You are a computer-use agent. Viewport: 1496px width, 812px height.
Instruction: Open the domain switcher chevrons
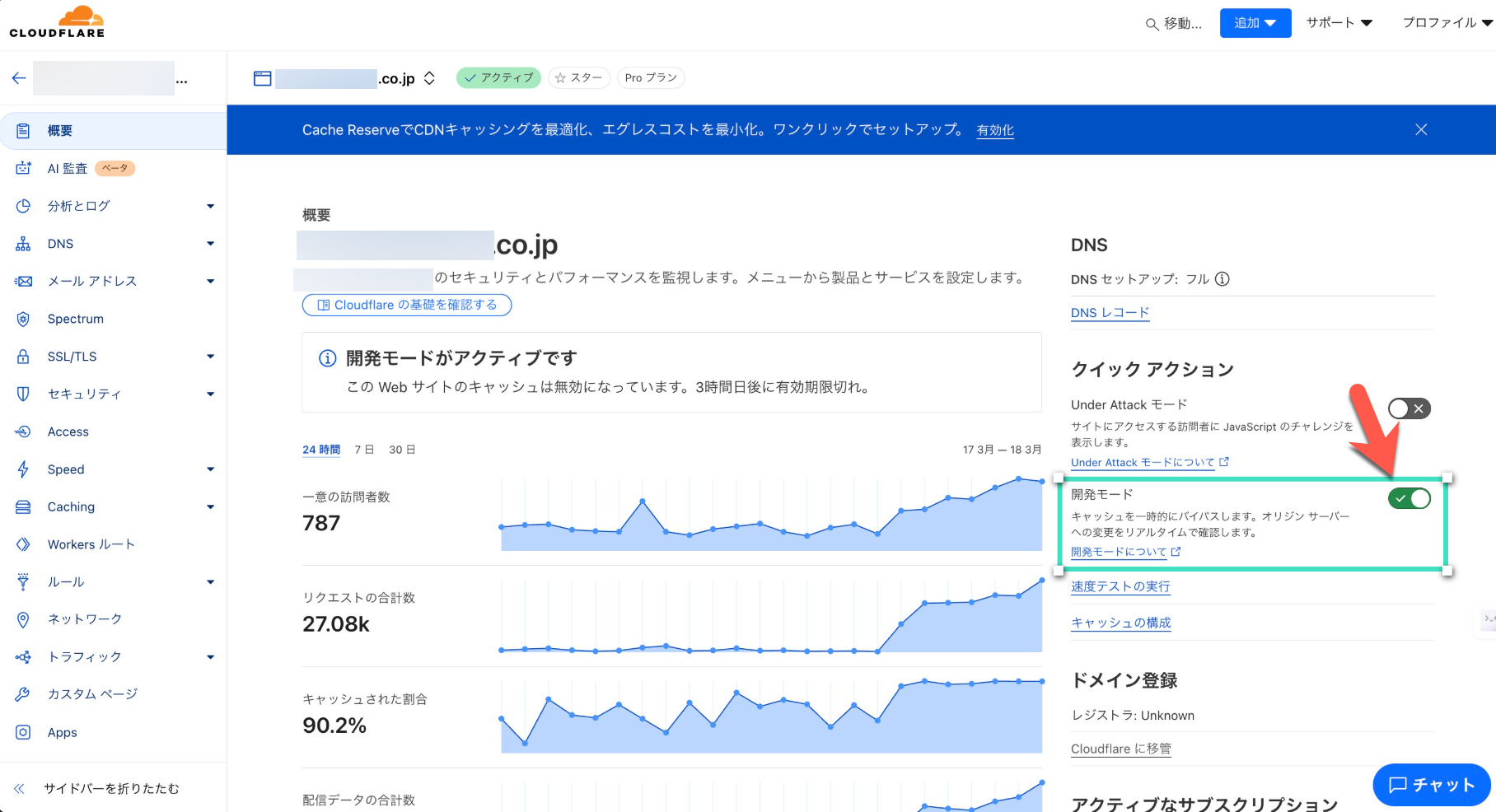coord(429,78)
